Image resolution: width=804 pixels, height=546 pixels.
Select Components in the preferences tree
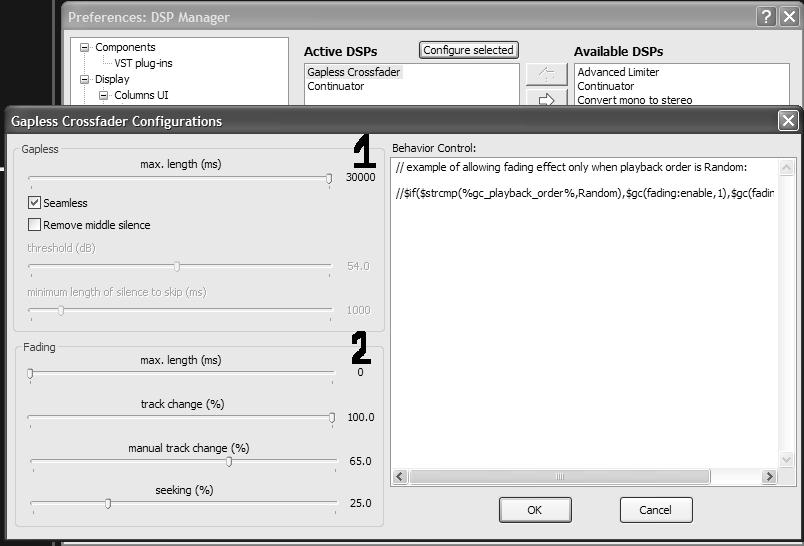point(125,47)
